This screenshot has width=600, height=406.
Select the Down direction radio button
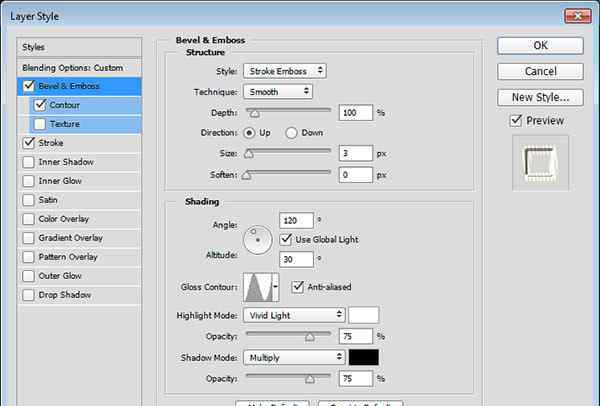292,132
